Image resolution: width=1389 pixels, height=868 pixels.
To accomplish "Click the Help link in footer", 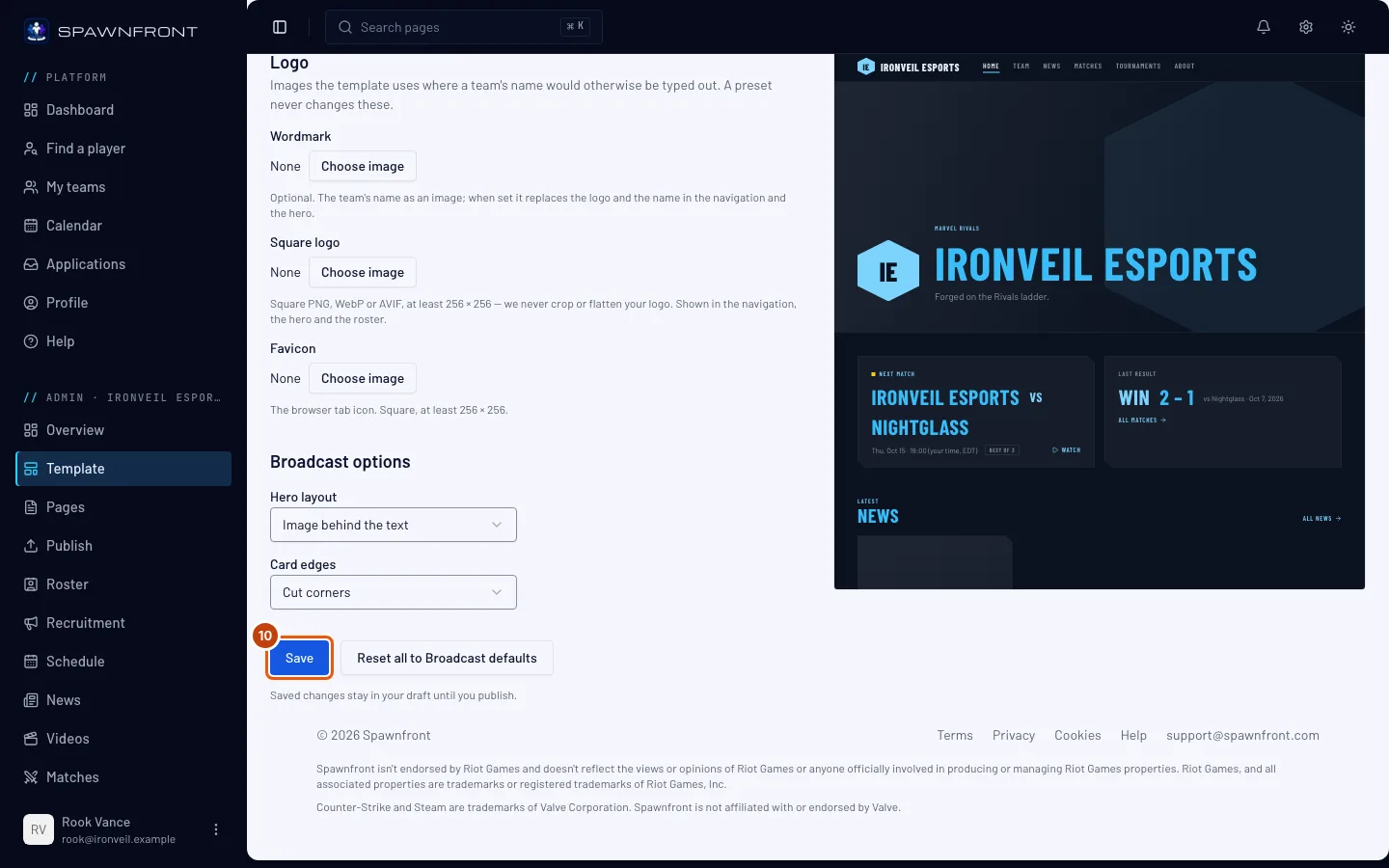I will click(x=1133, y=735).
